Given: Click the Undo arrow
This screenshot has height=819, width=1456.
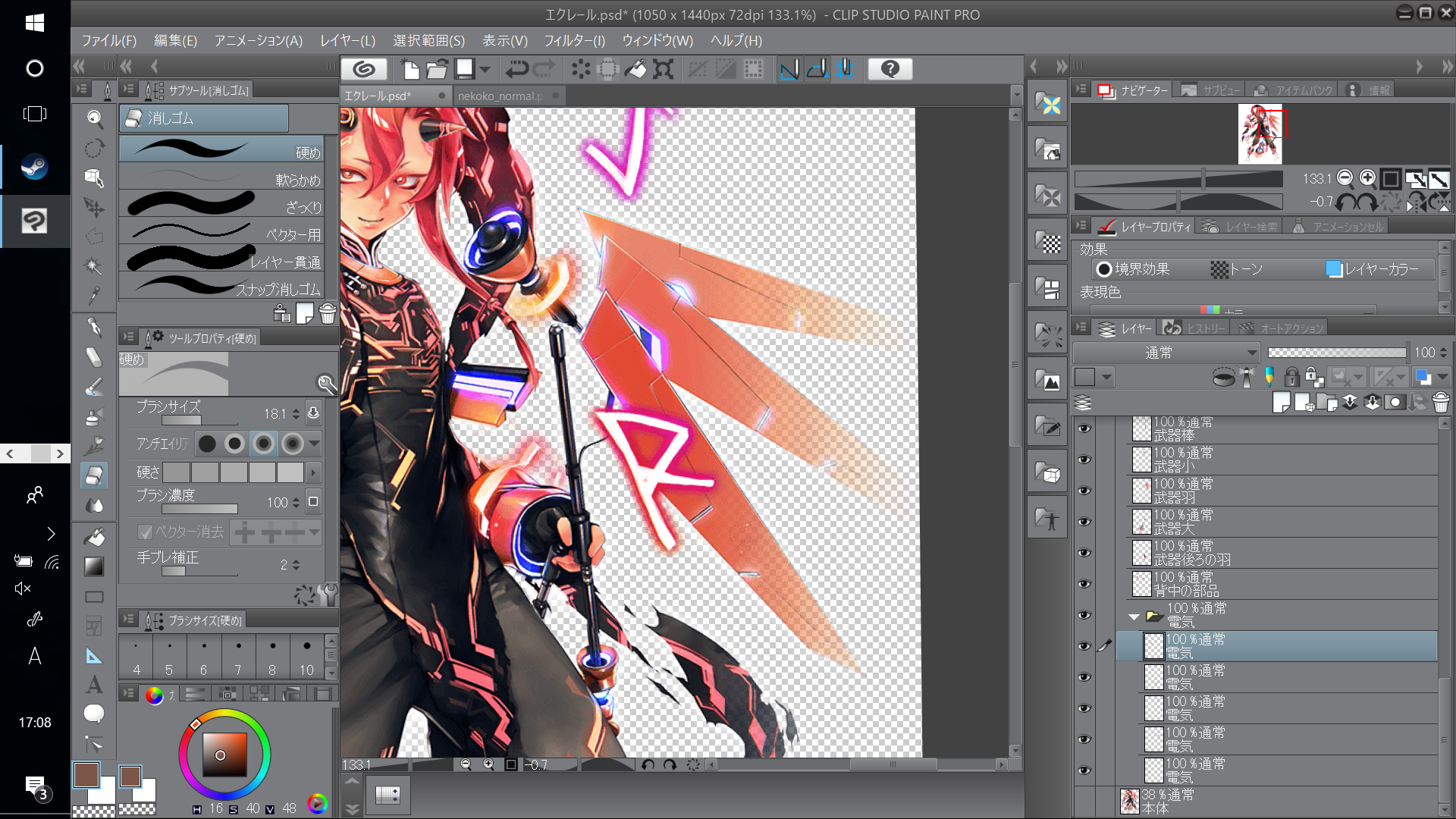Looking at the screenshot, I should [x=516, y=69].
